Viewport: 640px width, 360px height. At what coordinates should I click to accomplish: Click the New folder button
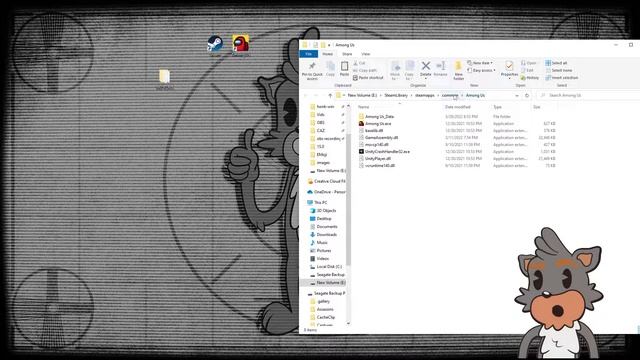tap(458, 71)
